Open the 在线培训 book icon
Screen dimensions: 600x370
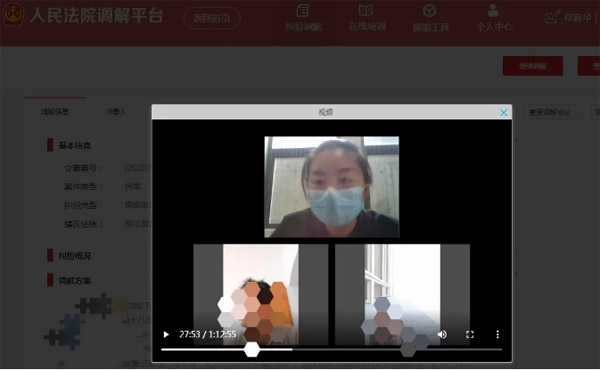366,10
